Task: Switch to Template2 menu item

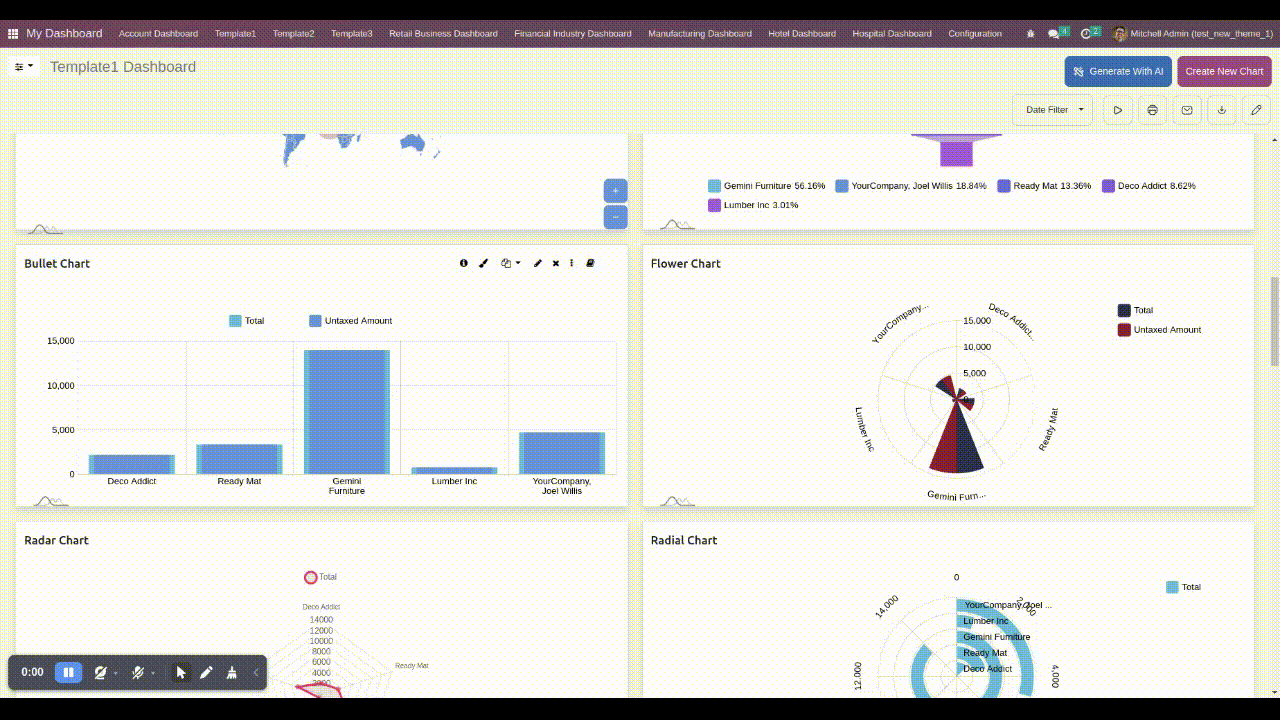Action: pyautogui.click(x=293, y=33)
